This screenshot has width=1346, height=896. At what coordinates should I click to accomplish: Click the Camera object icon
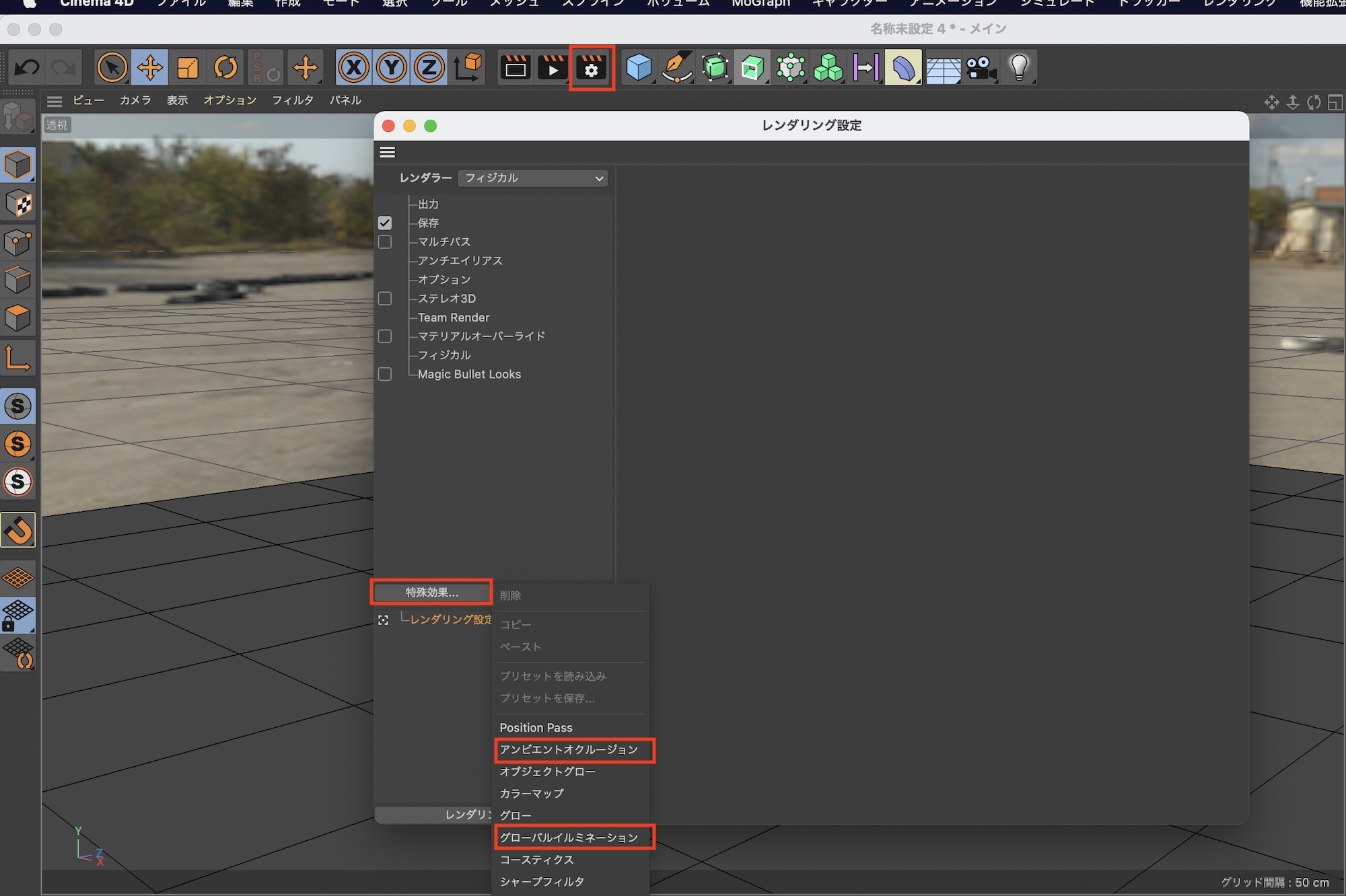(x=981, y=67)
